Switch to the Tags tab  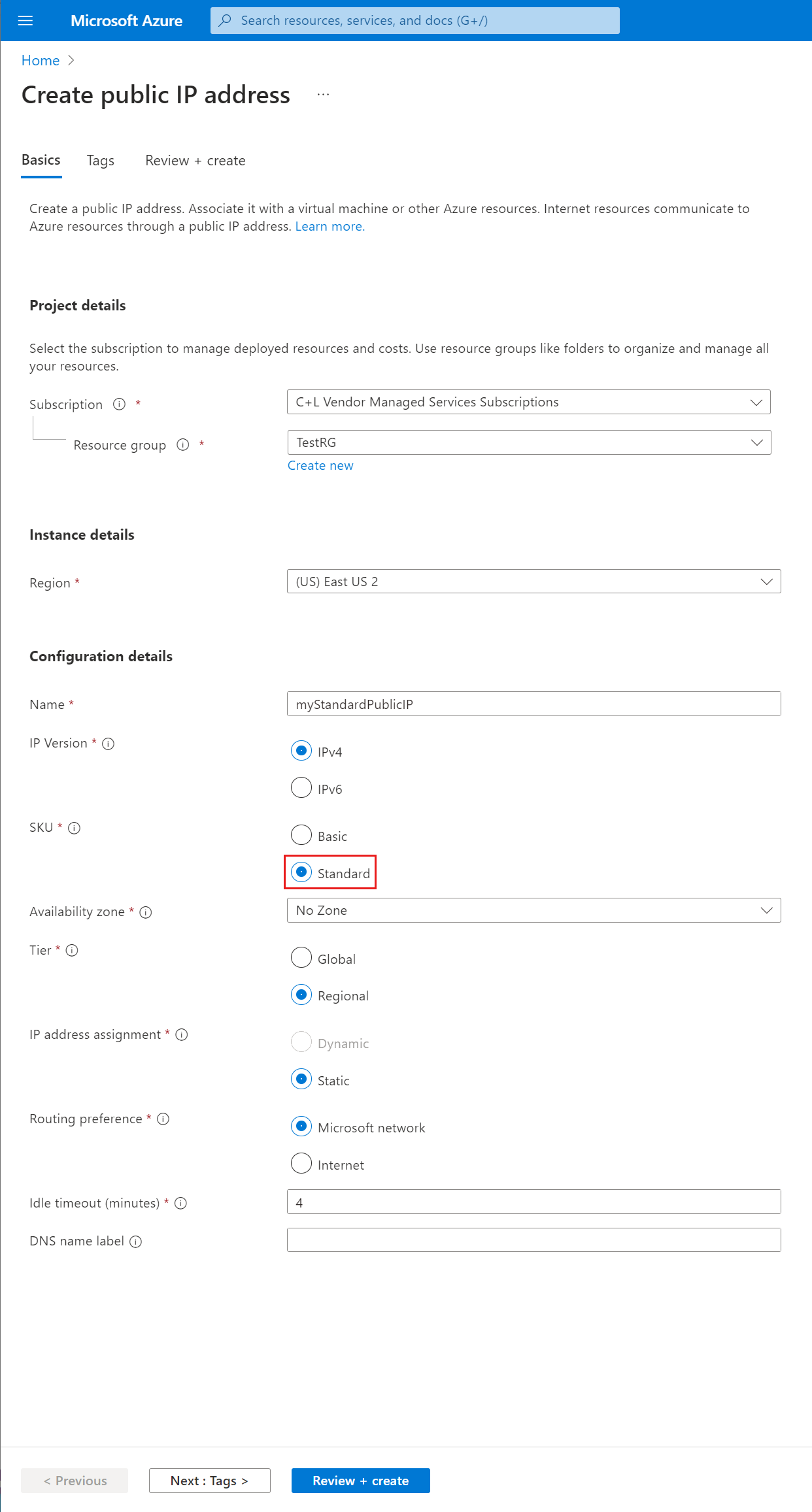pyautogui.click(x=101, y=161)
